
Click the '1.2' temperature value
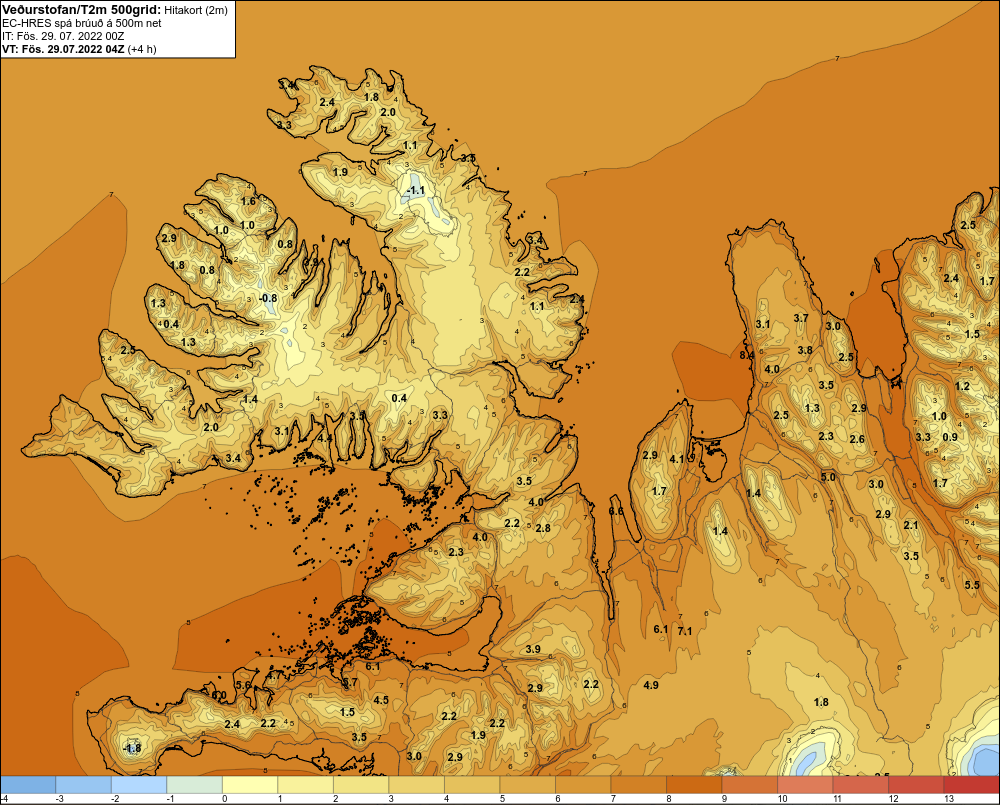[962, 386]
